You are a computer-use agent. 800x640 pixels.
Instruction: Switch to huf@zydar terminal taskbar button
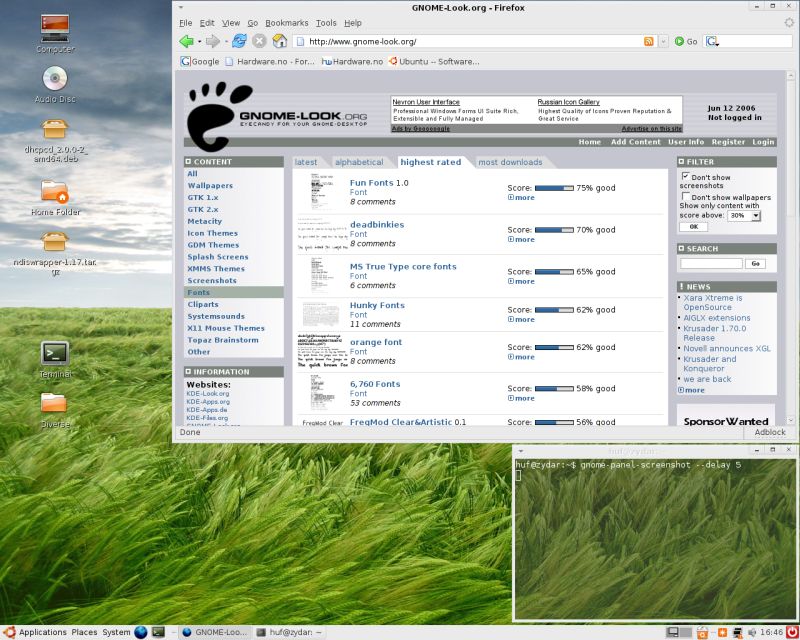pyautogui.click(x=290, y=632)
